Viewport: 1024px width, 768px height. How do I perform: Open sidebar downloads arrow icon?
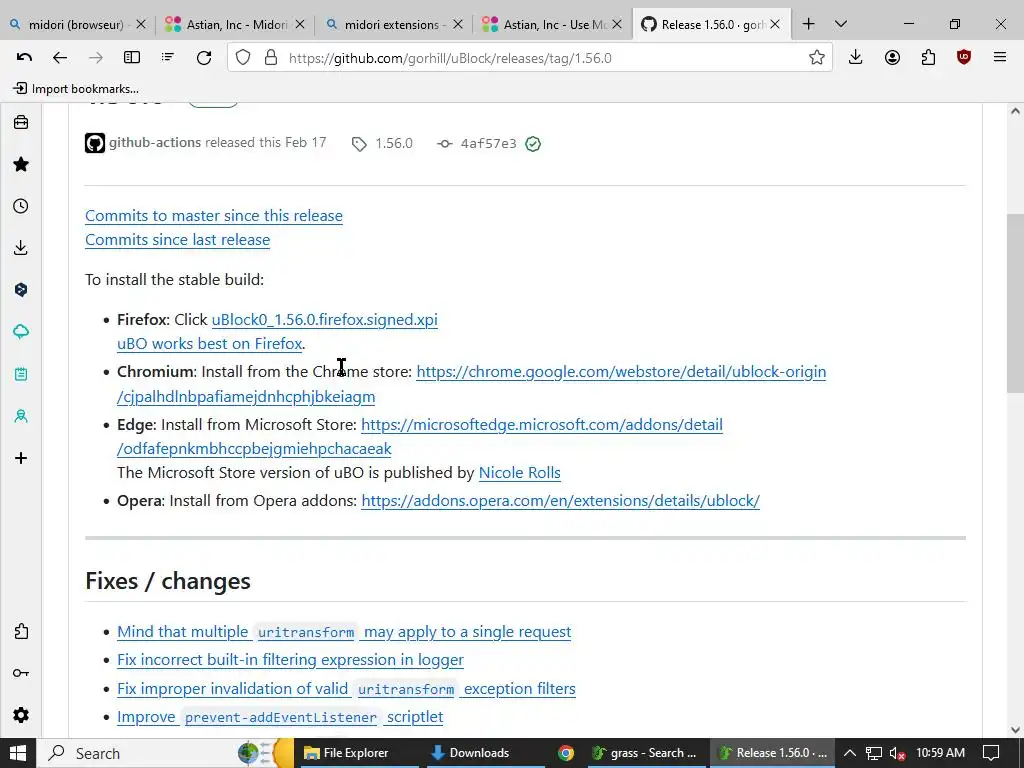[x=21, y=248]
